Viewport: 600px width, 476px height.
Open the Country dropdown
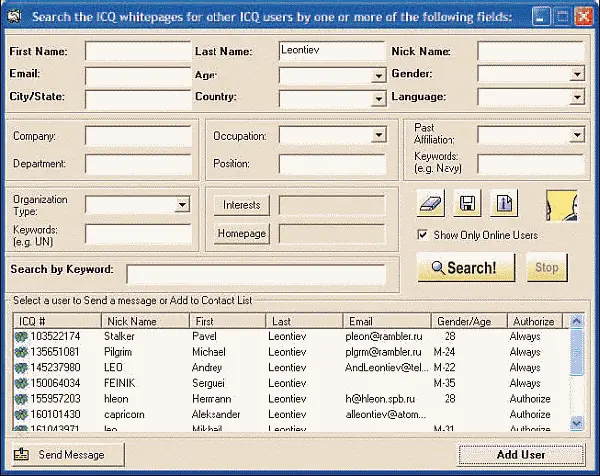click(x=378, y=99)
